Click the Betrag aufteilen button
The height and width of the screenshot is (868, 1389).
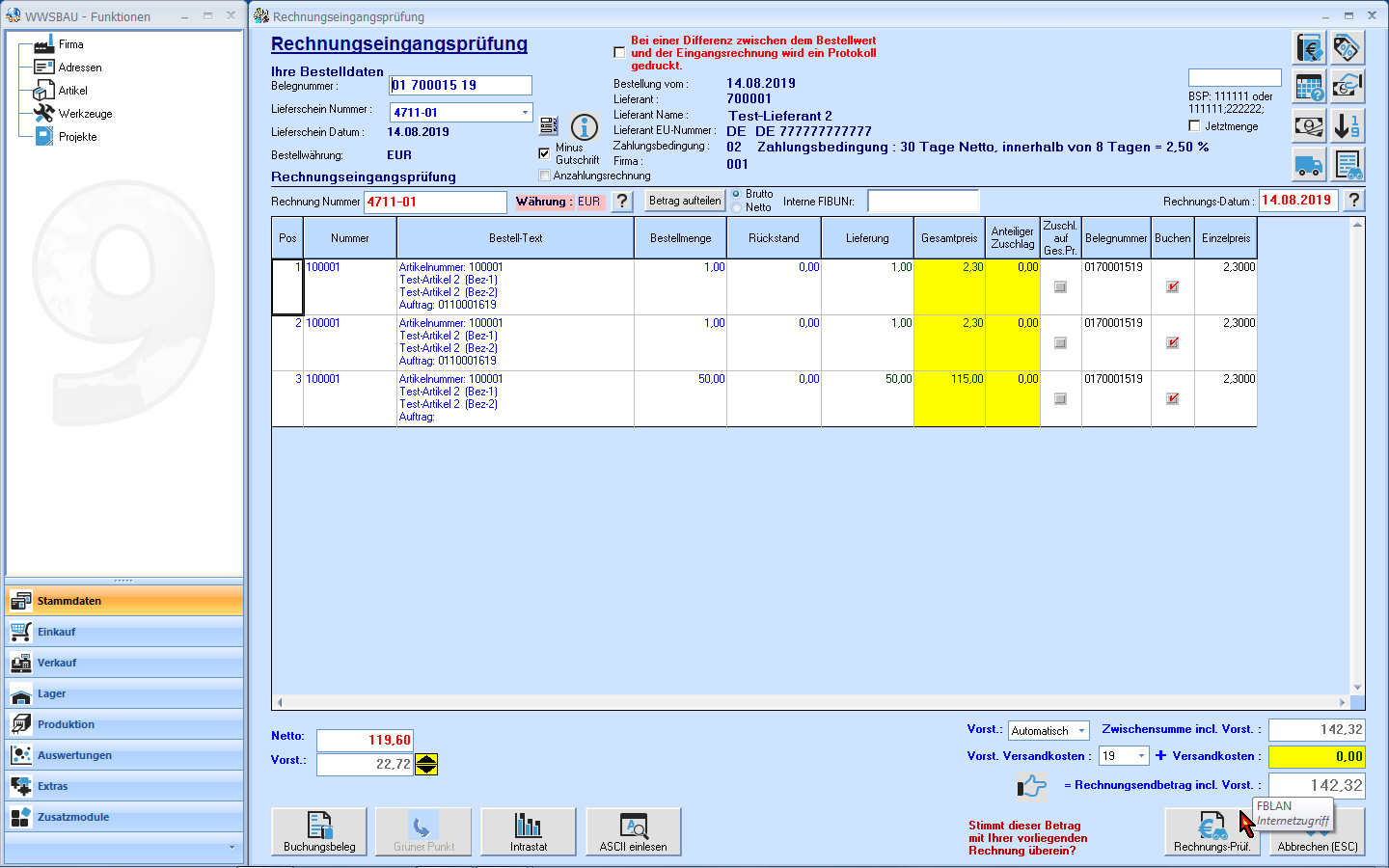[x=685, y=201]
